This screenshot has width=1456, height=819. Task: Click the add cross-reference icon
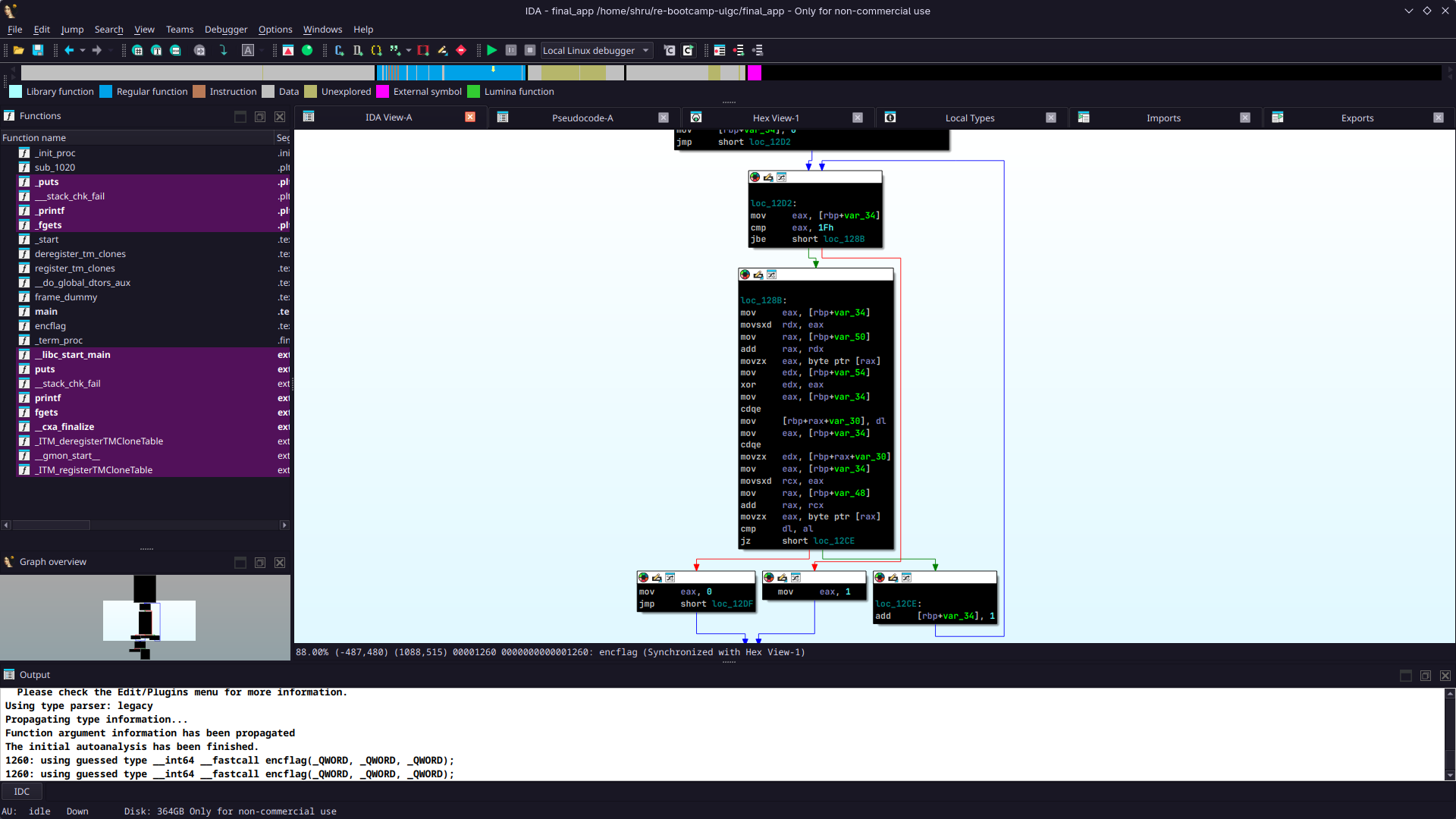click(395, 50)
